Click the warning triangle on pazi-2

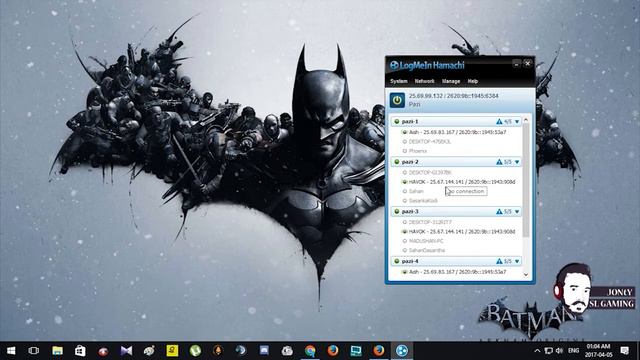tap(499, 162)
